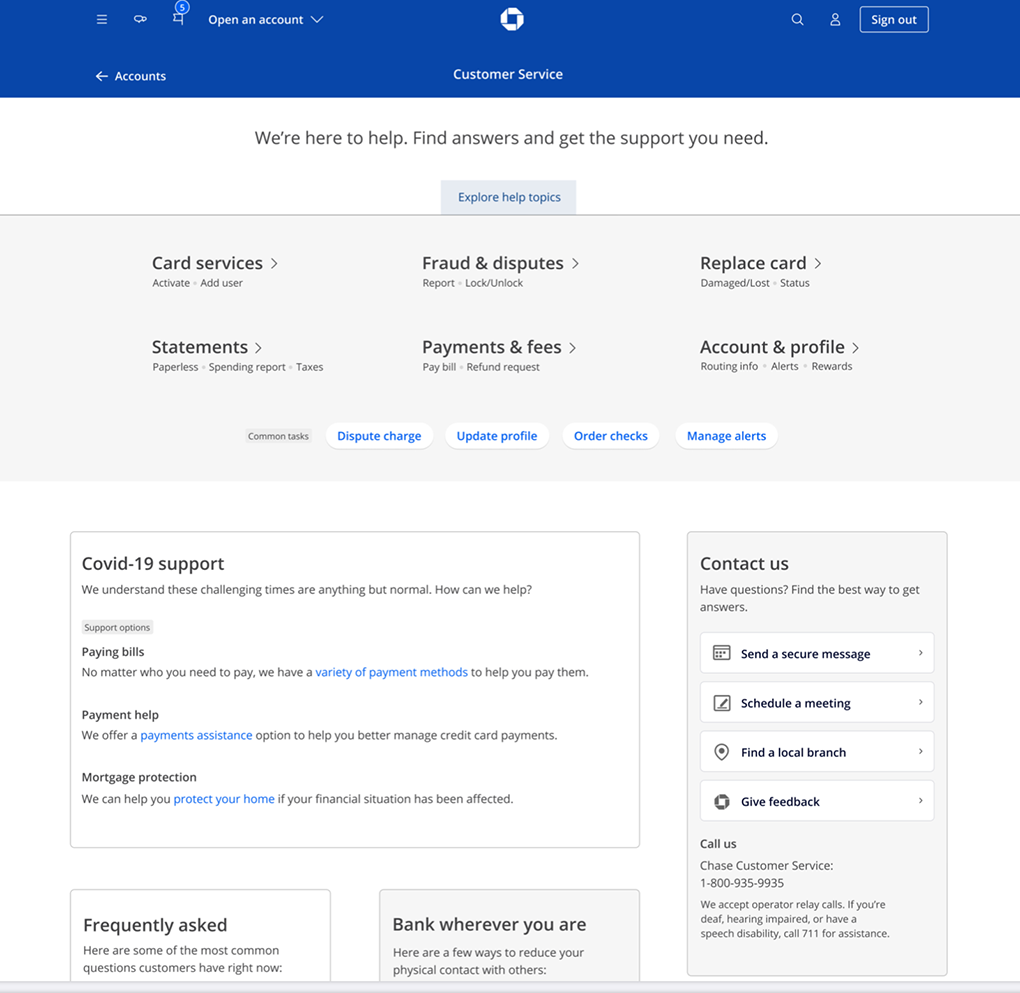
Task: Click the Schedule a meeting pencil icon
Action: coord(721,703)
